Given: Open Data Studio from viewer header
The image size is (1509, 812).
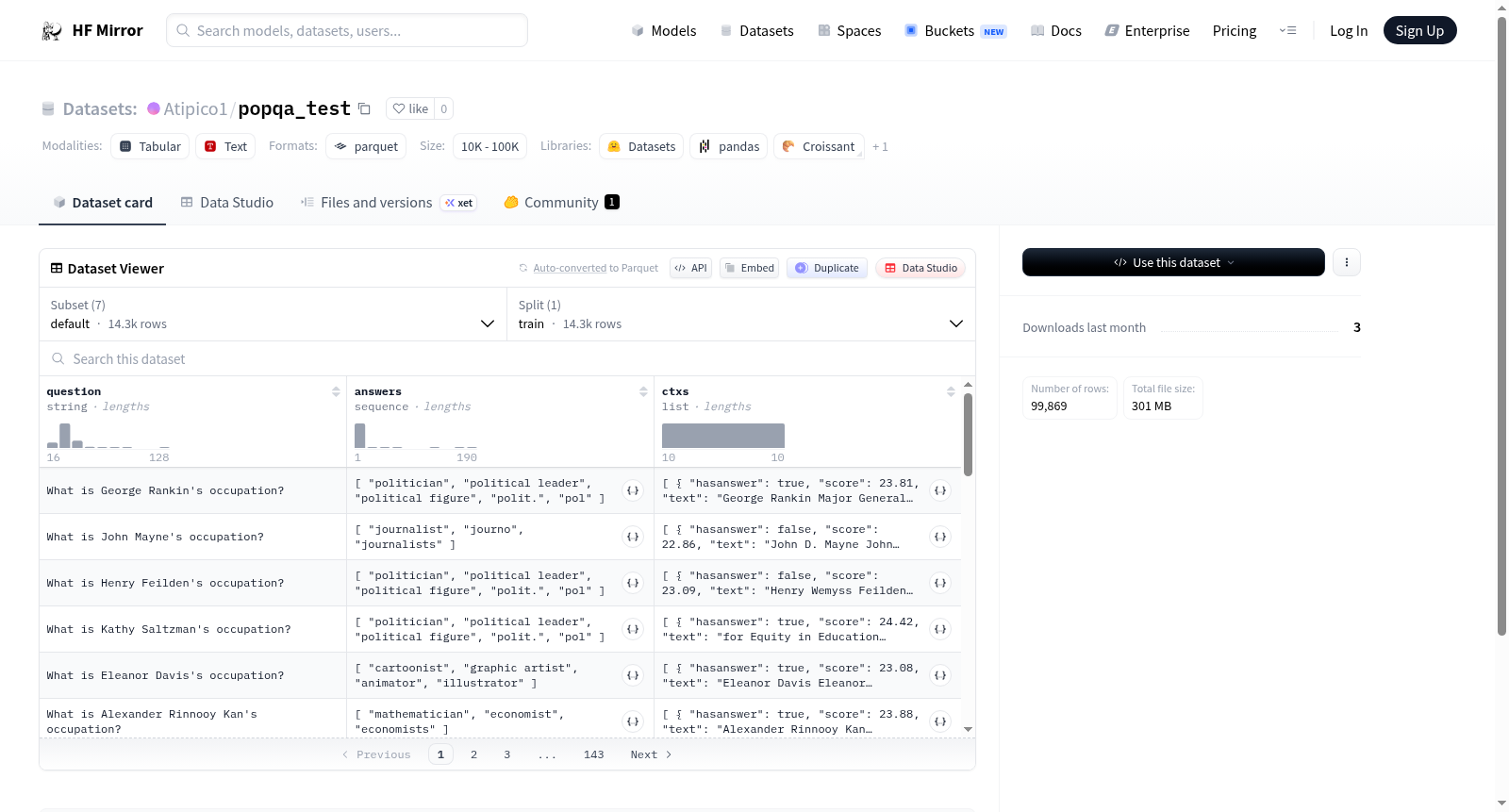Looking at the screenshot, I should coord(920,268).
